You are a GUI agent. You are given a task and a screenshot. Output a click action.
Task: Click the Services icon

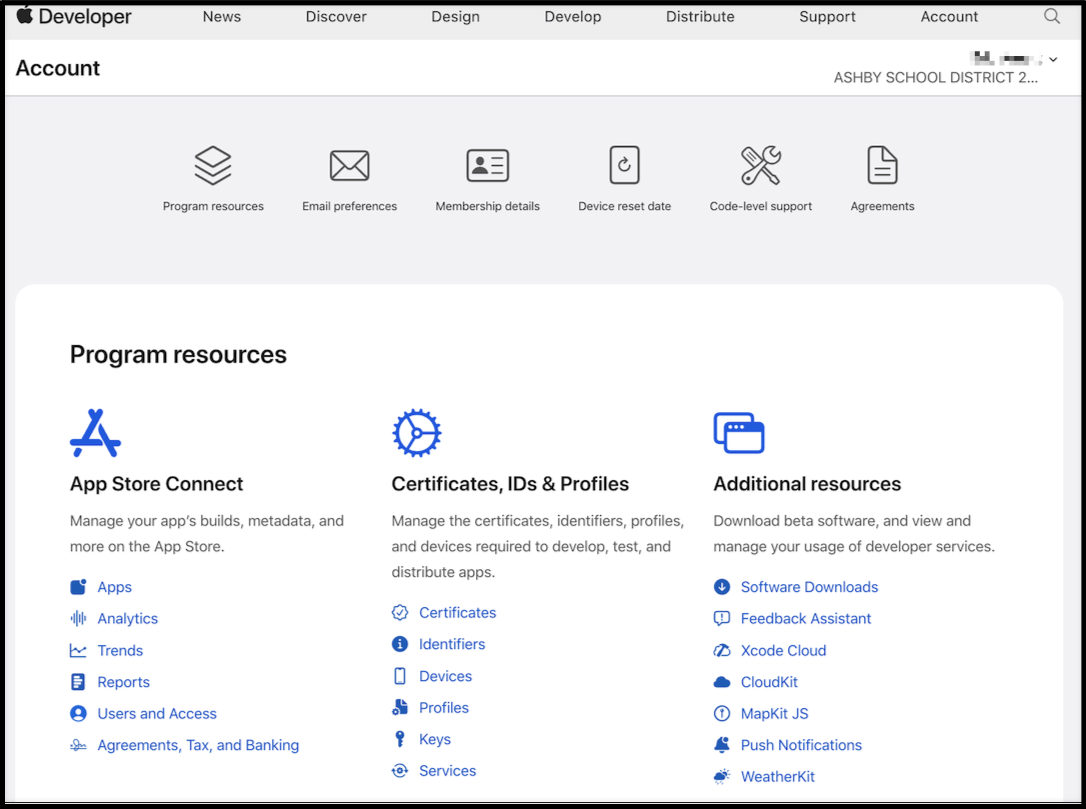[400, 770]
